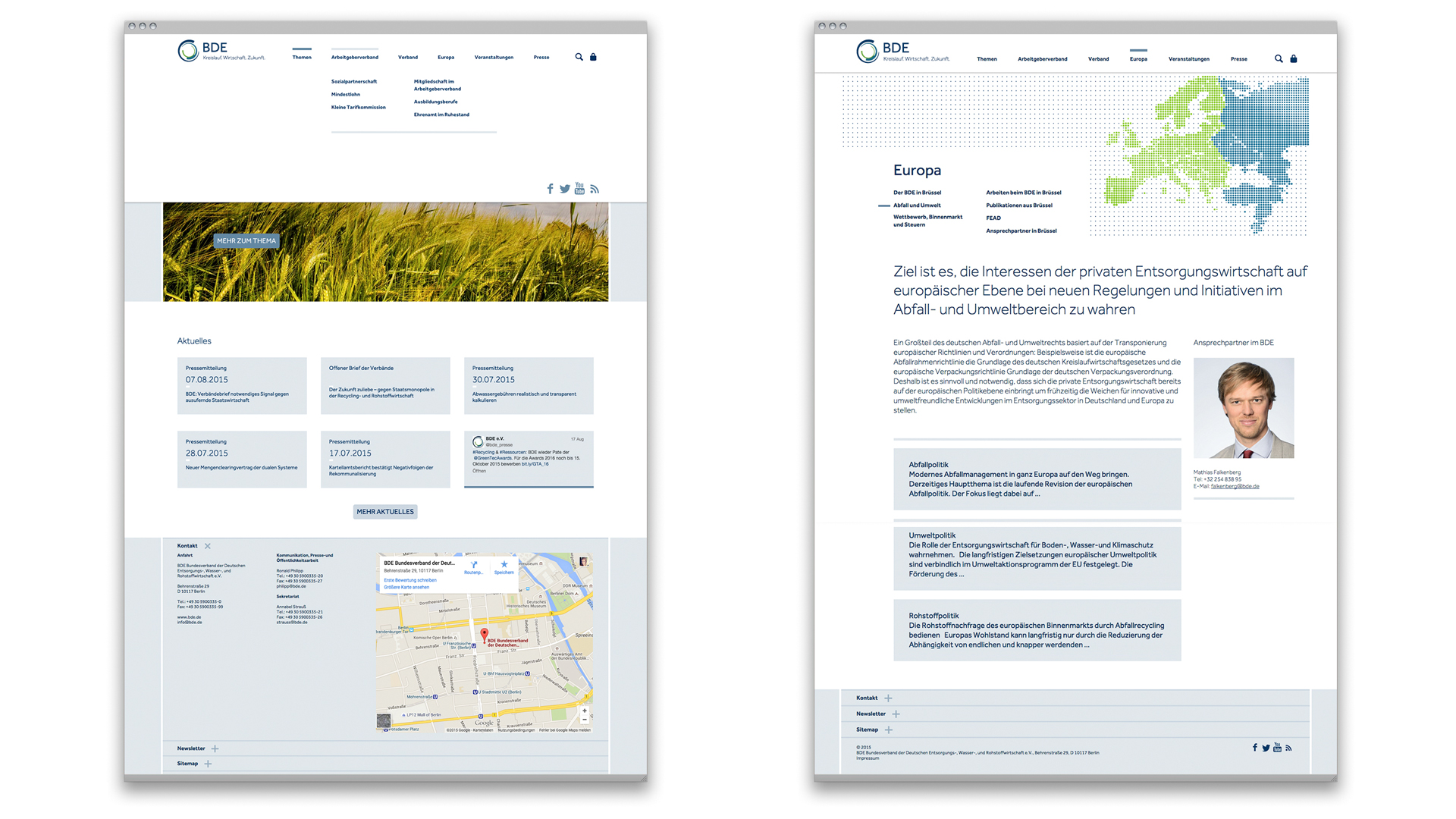Open Presse menu in left window
Viewport: 1456px width, 819px height.
(541, 57)
